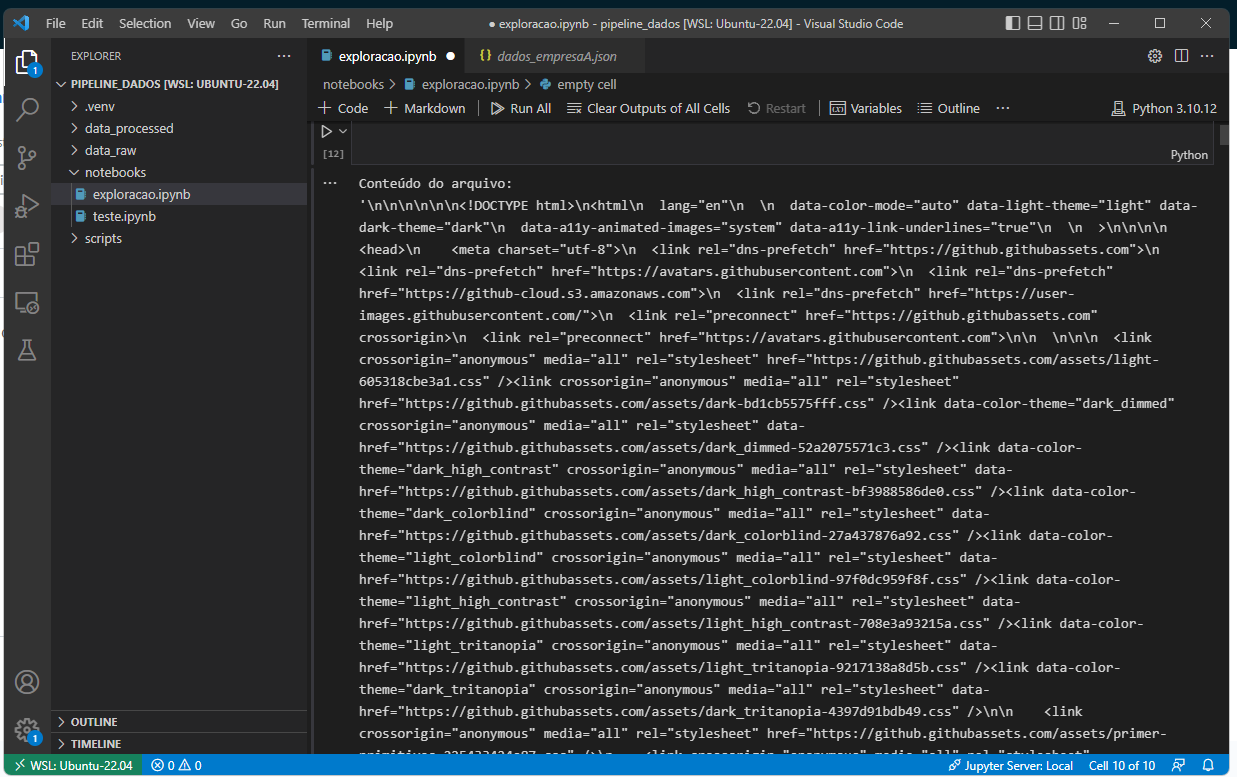
Task: Click Run All in notebook toolbar
Action: (x=521, y=108)
